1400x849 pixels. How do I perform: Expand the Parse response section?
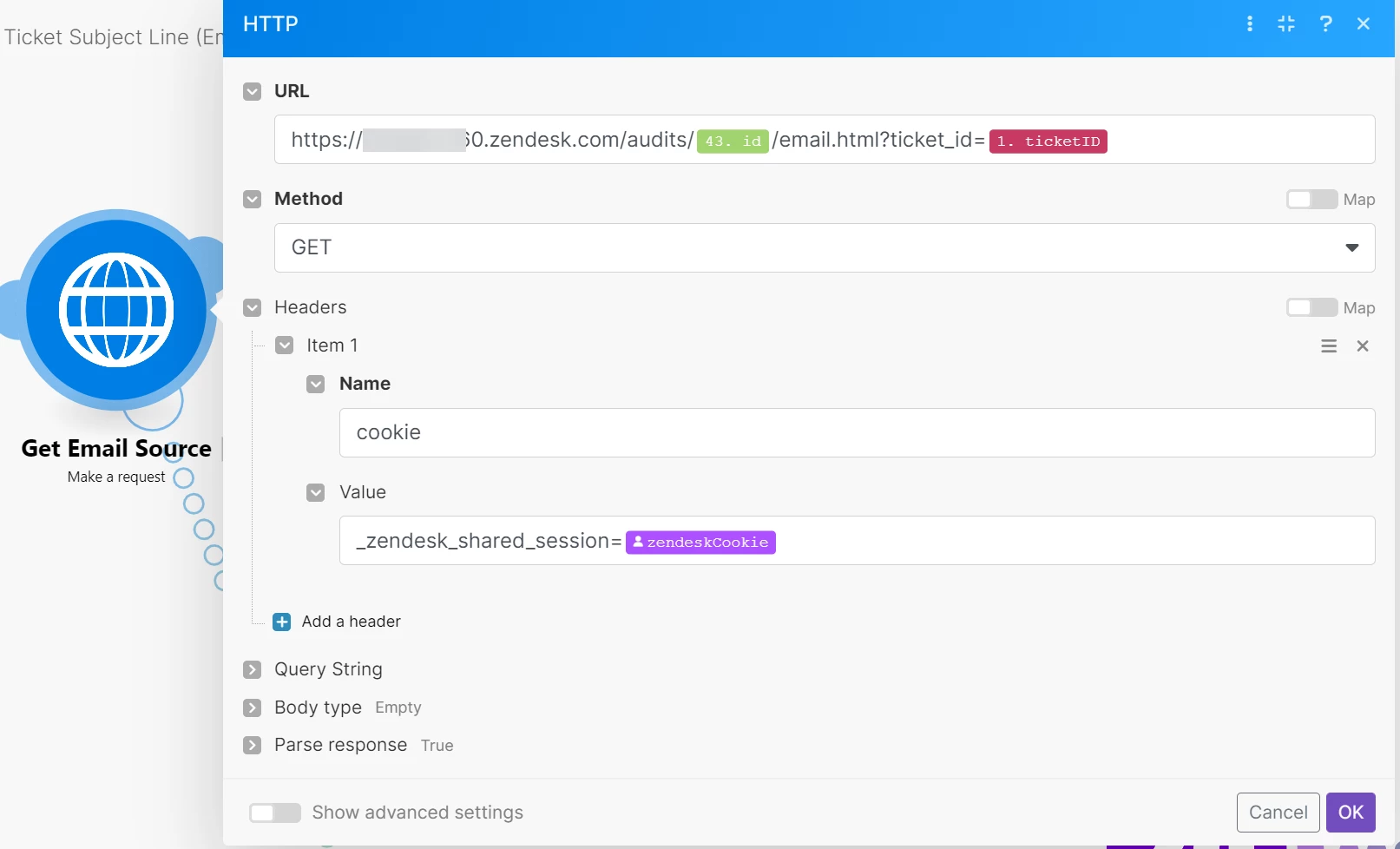(253, 745)
